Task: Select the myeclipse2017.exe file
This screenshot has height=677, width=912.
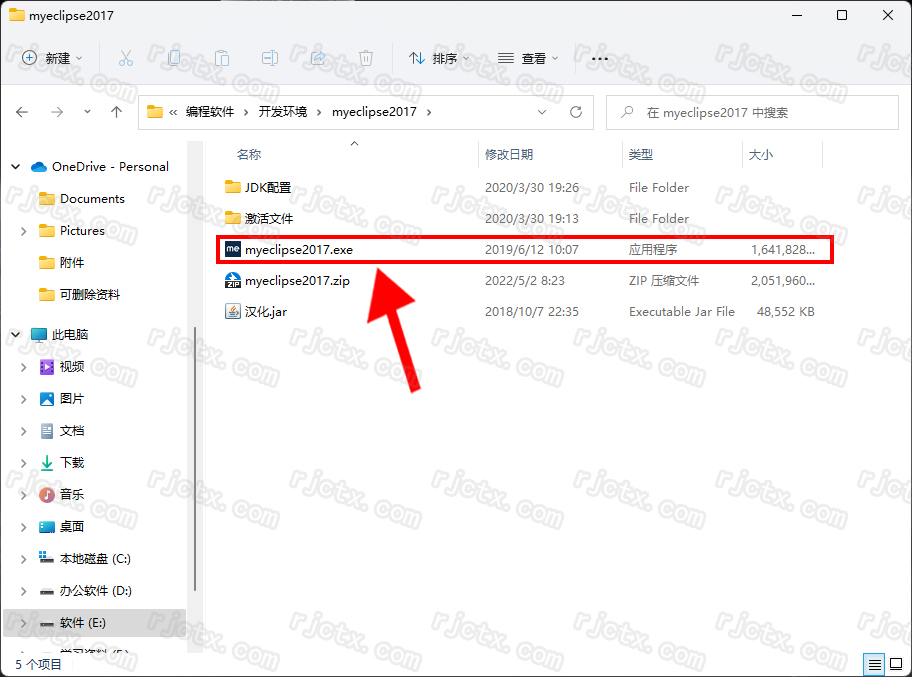Action: coord(299,249)
